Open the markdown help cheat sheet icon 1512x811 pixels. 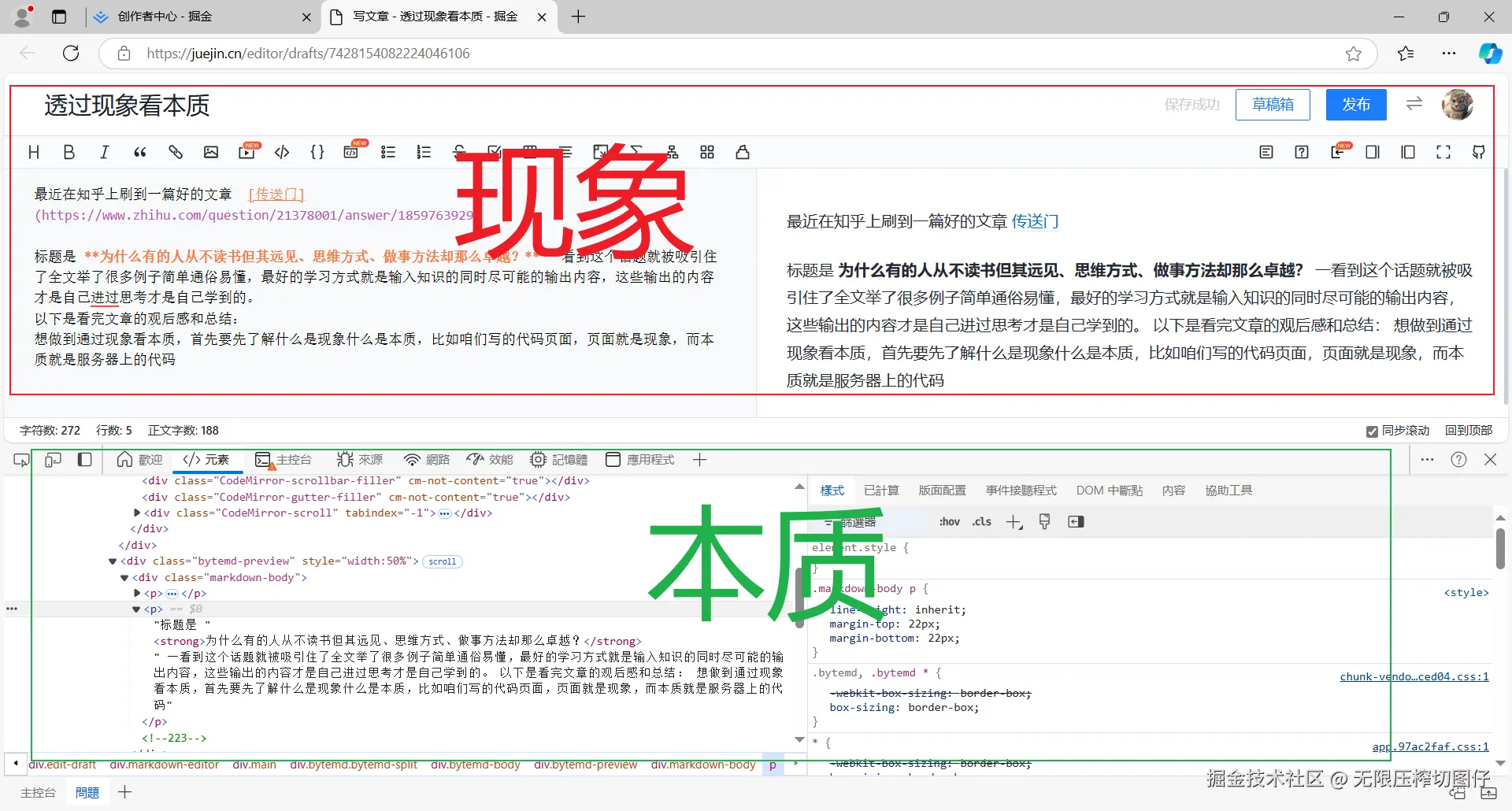tap(1302, 152)
